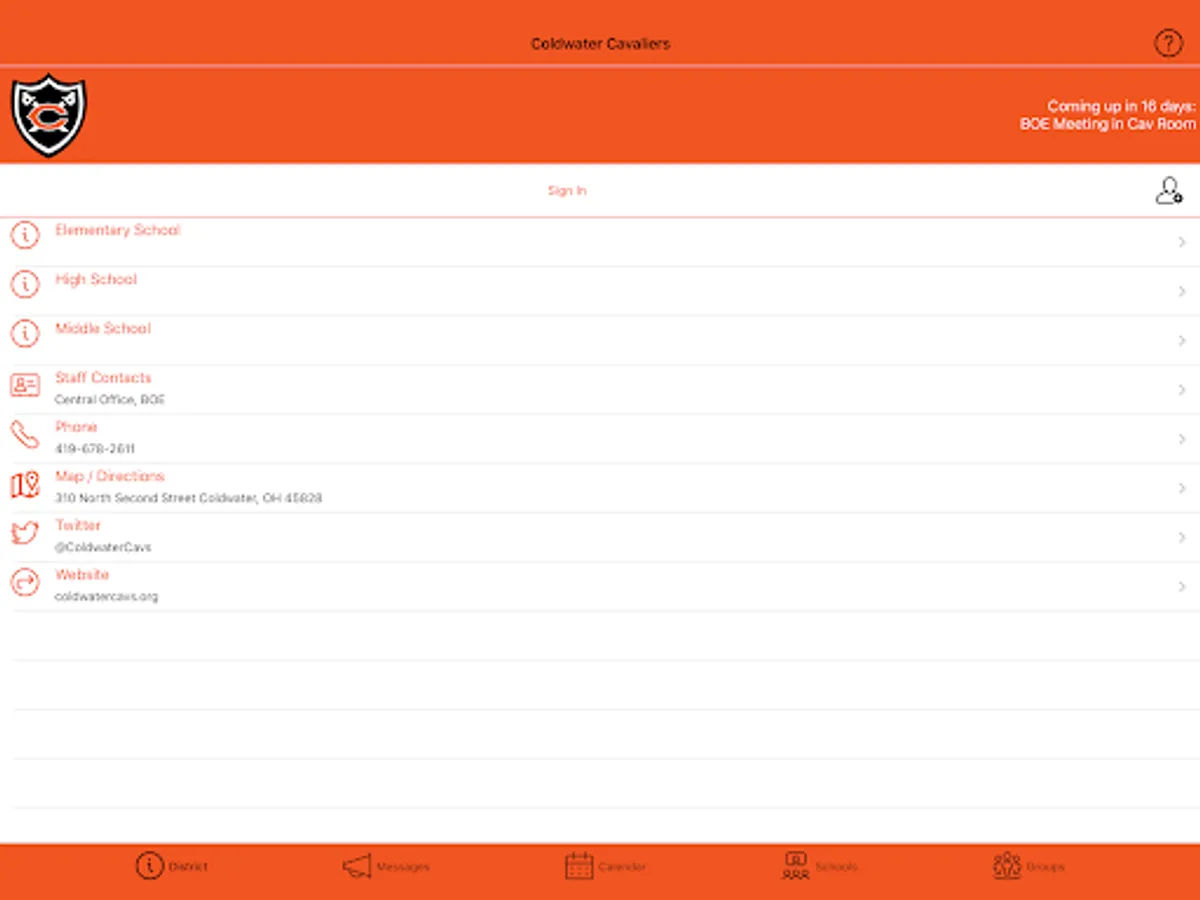This screenshot has height=900, width=1200.
Task: Switch to the Groups tab
Action: point(1029,866)
